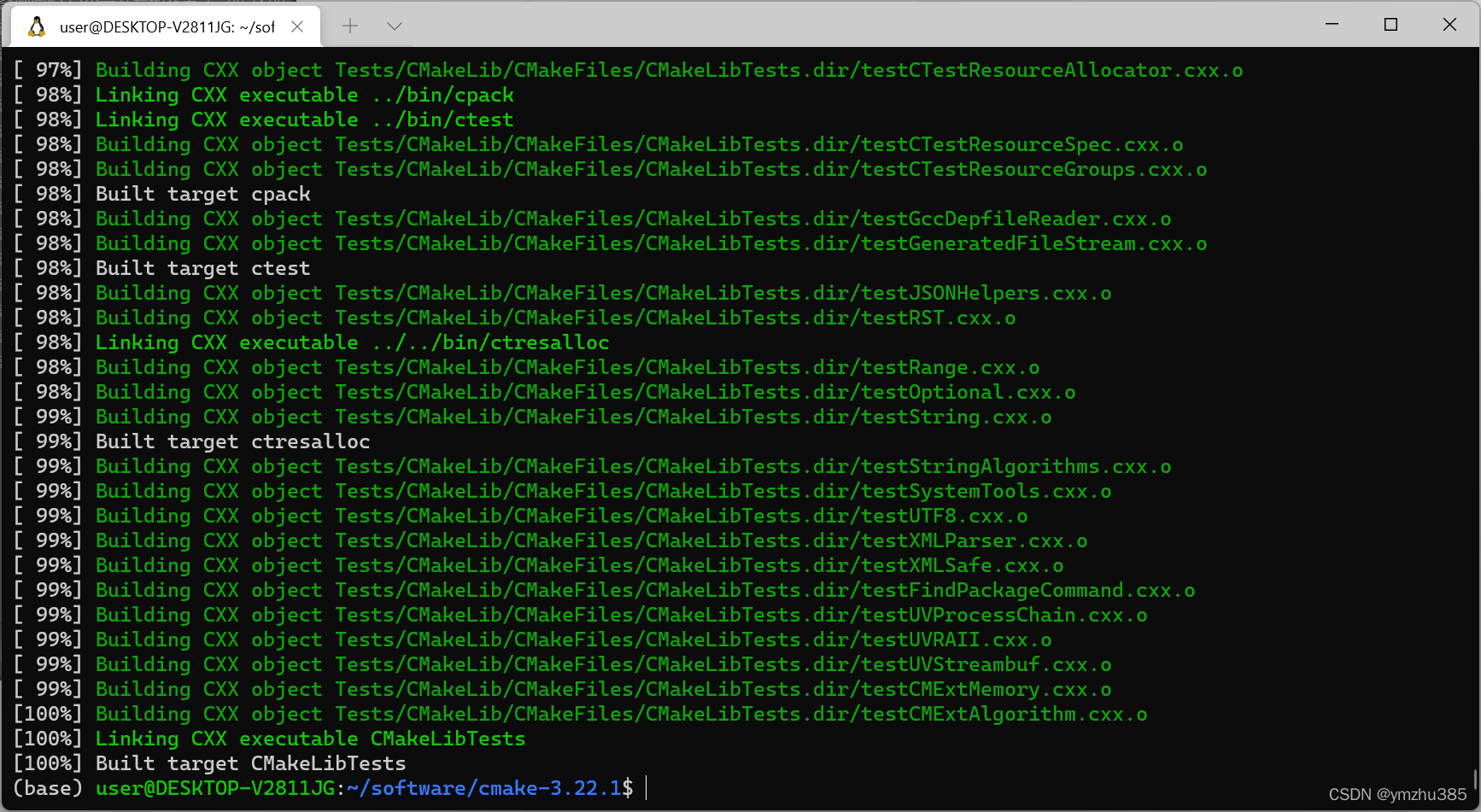Click the testJSONHelpers.cxx.o build line
The height and width of the screenshot is (812, 1481).
coord(563,293)
